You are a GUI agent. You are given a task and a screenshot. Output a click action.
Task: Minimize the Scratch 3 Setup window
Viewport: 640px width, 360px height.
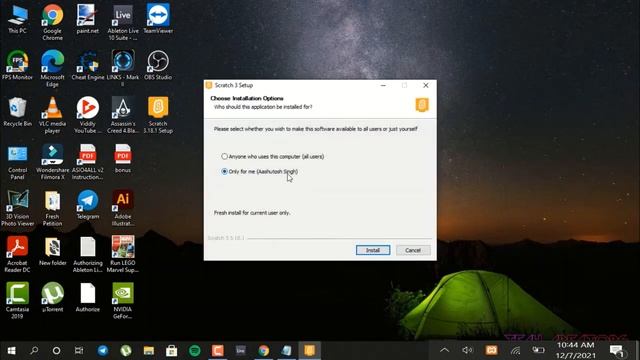pyautogui.click(x=383, y=85)
